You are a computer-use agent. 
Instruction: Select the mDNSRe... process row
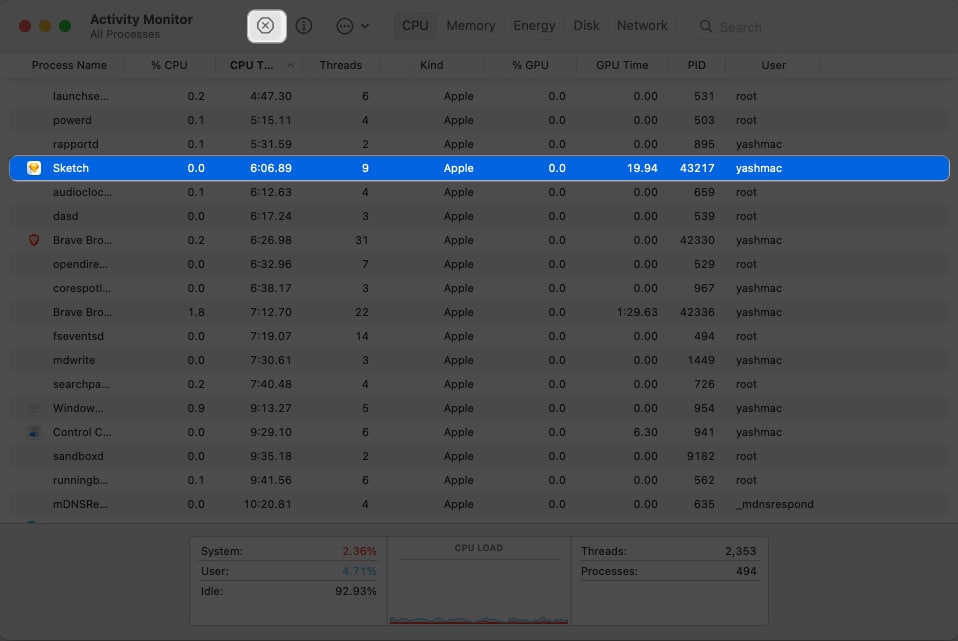479,504
